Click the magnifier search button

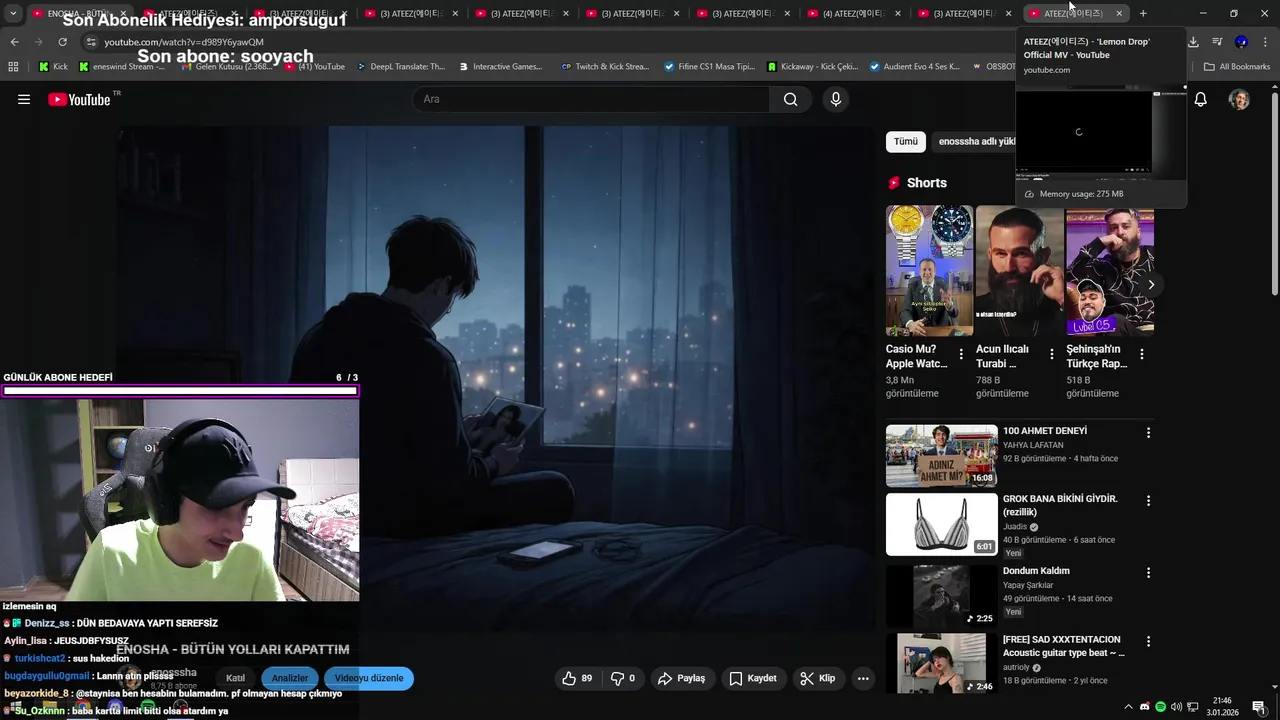(x=791, y=99)
